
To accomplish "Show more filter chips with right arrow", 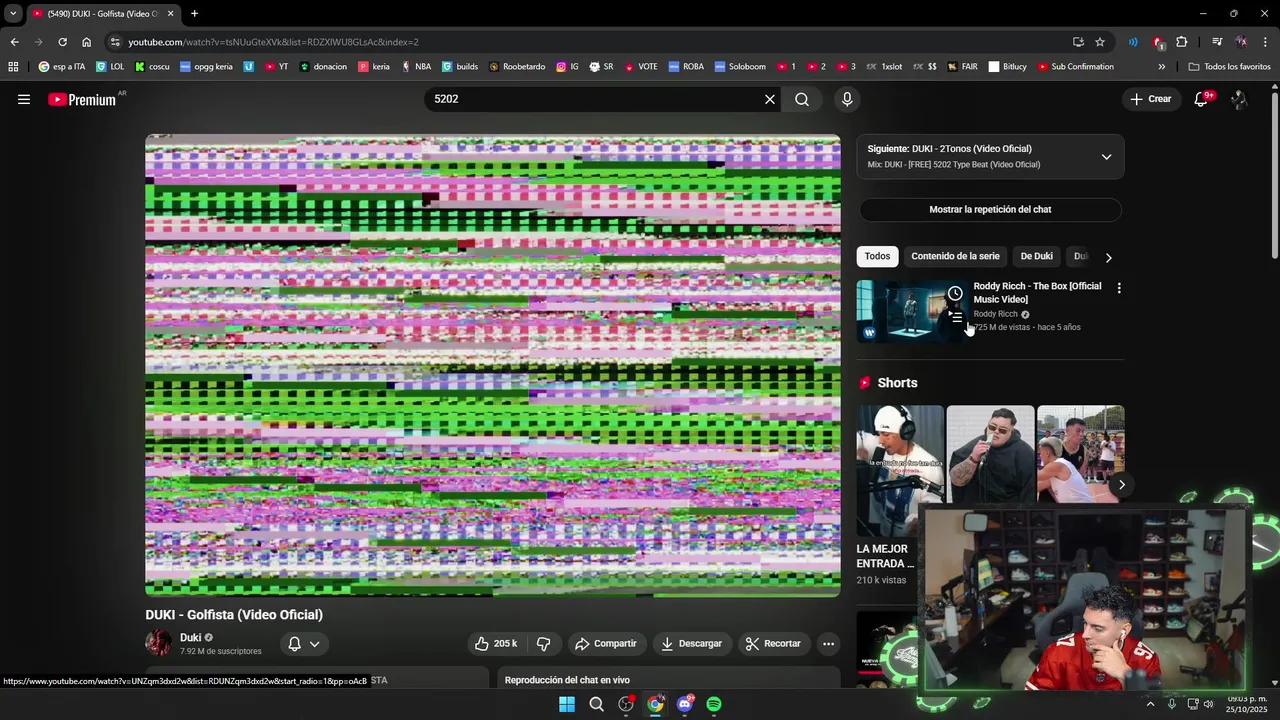I will (x=1108, y=257).
